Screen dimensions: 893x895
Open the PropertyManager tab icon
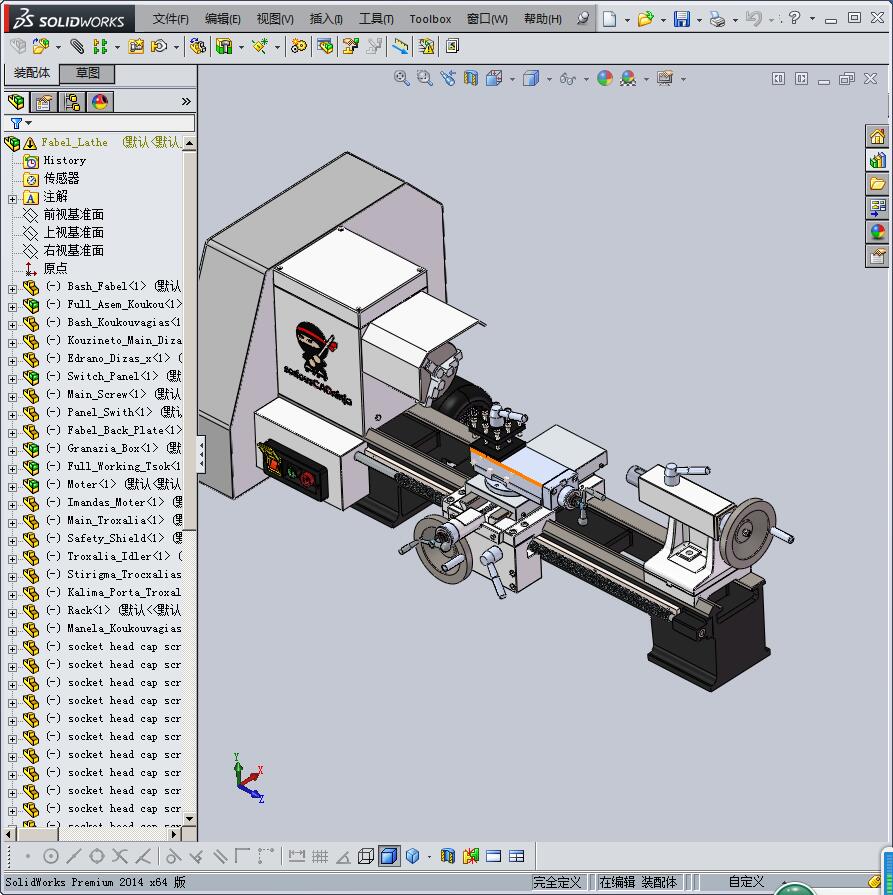coord(44,102)
